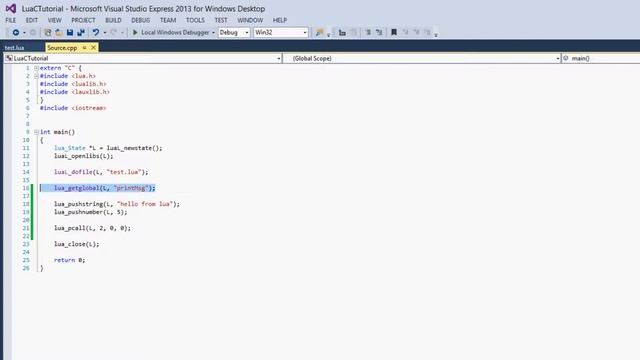The height and width of the screenshot is (360, 640).
Task: Start debugging with the green play icon
Action: coord(135,32)
